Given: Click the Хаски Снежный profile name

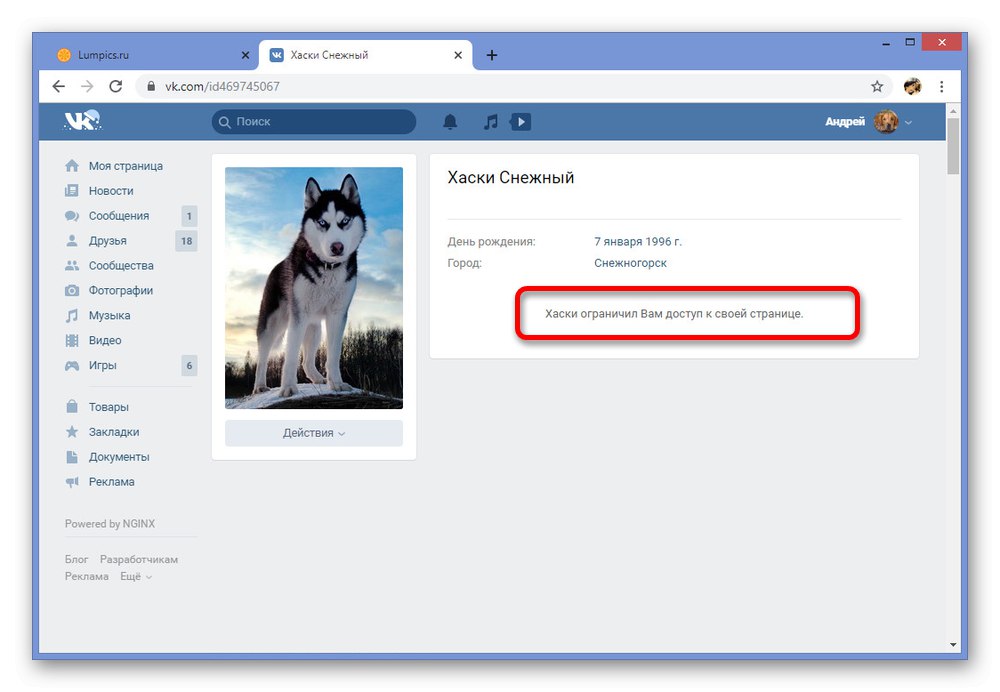Looking at the screenshot, I should 511,177.
